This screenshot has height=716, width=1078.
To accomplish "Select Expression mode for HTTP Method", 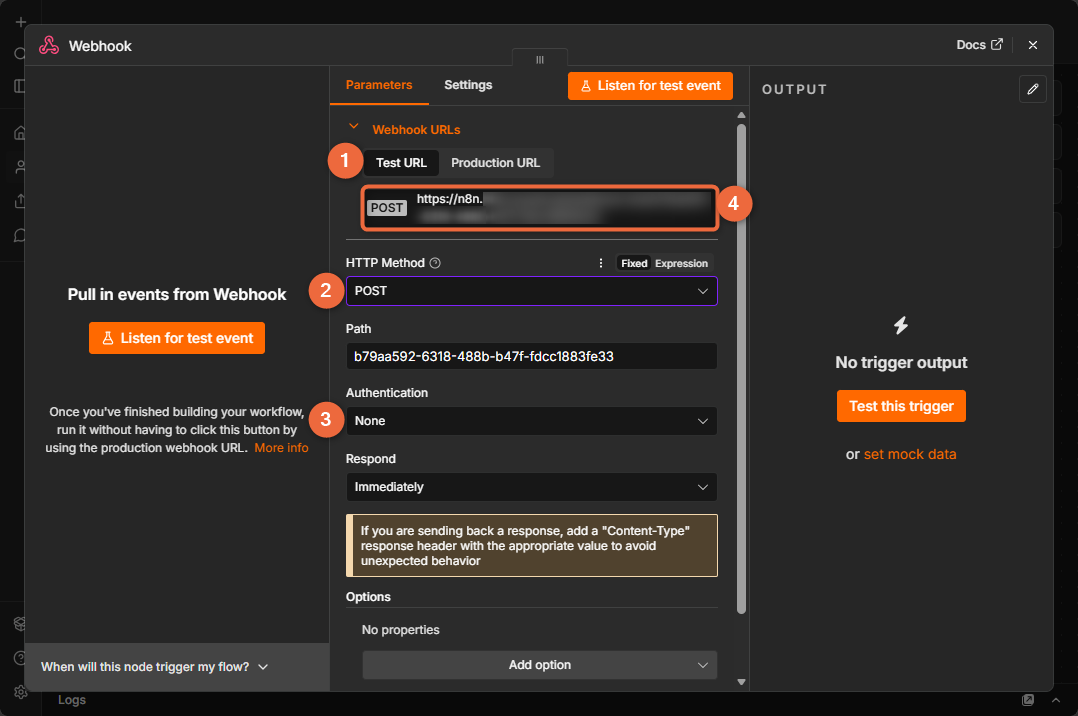I will [x=681, y=263].
